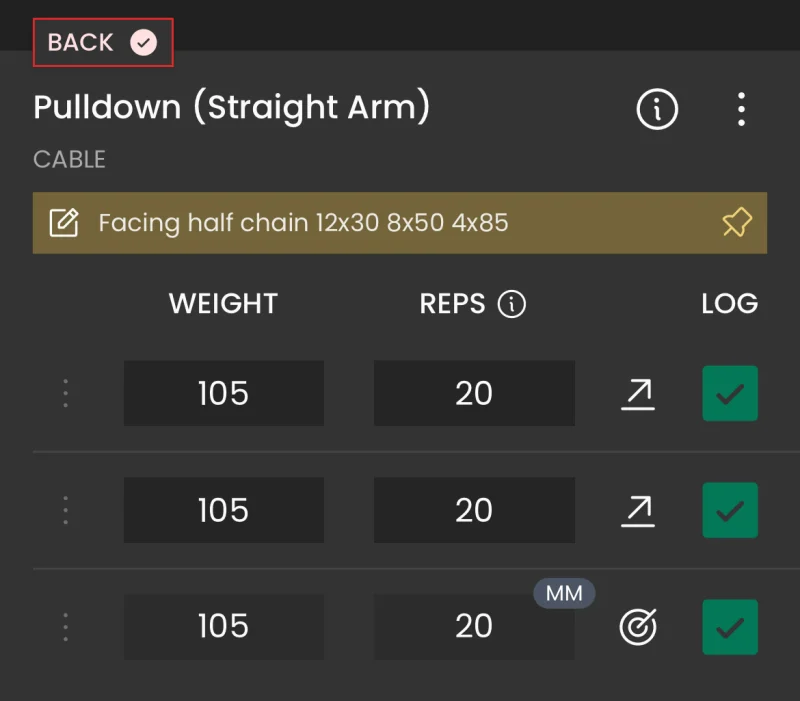The width and height of the screenshot is (800, 701).
Task: Open the exercise info circle icon
Action: tap(657, 109)
